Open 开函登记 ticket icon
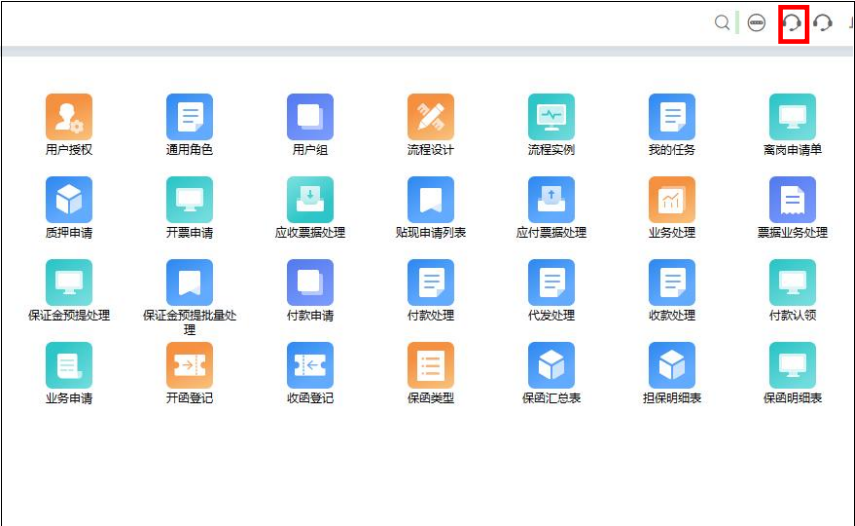Viewport: 855px width, 526px height. click(189, 365)
